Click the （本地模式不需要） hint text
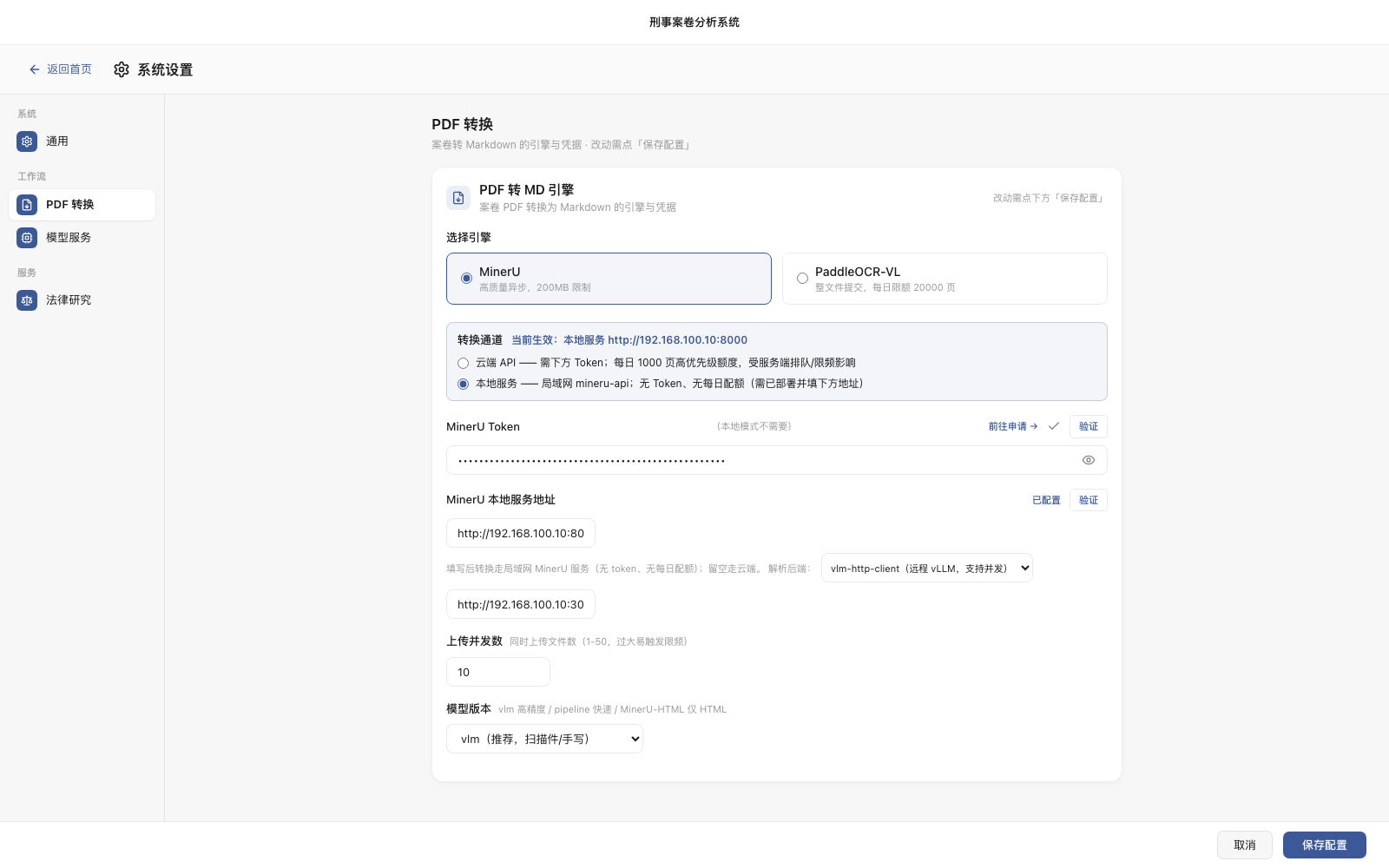Viewport: 1389px width, 868px height. pos(754,426)
